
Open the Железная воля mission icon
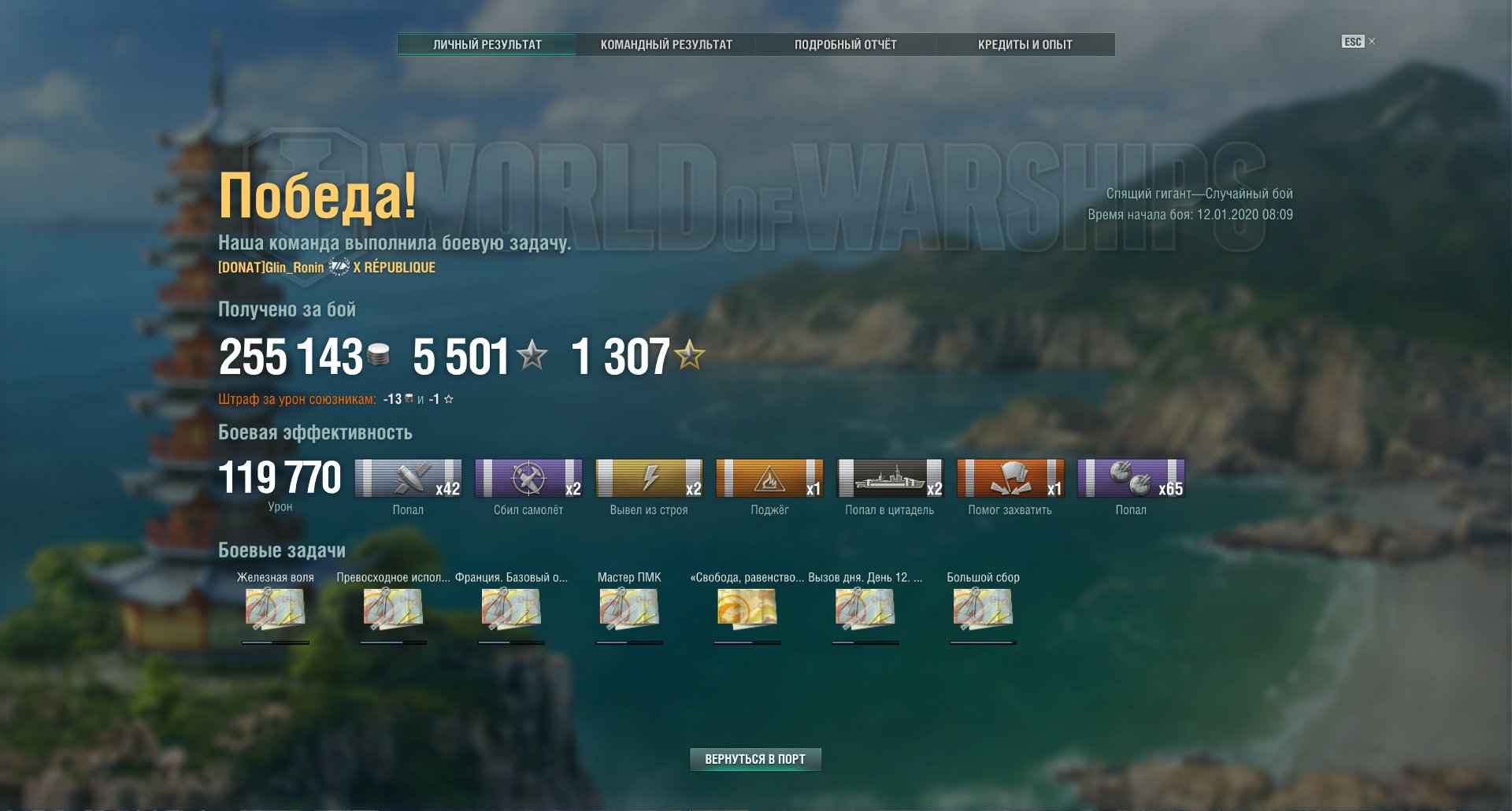click(275, 609)
